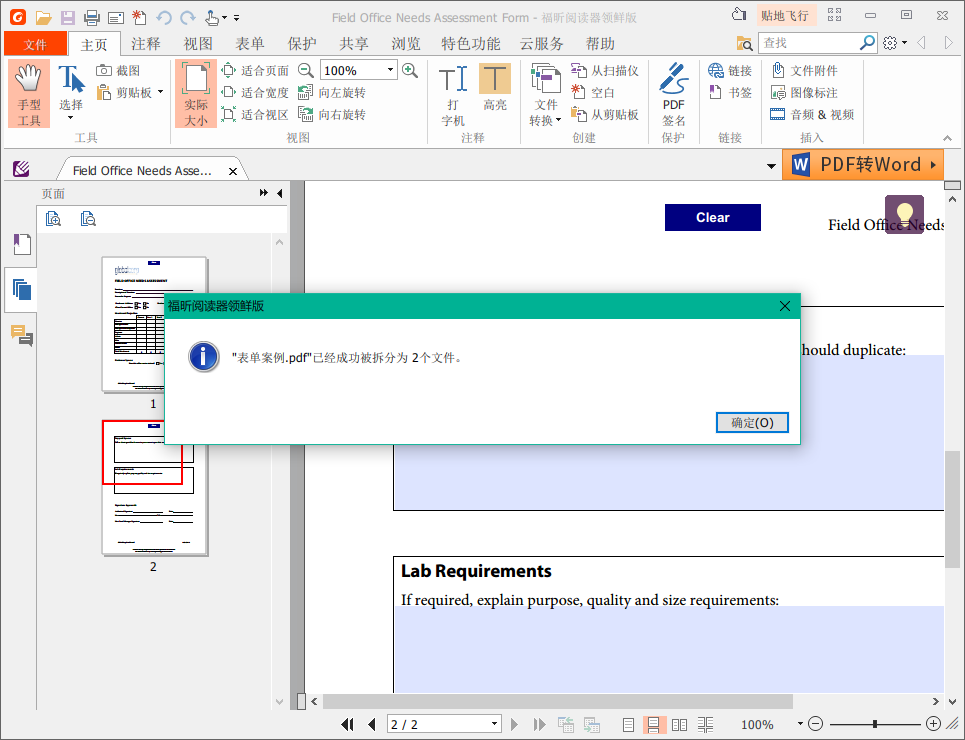
Task: Insert a 链接 (Link) with the link icon
Action: pos(730,70)
